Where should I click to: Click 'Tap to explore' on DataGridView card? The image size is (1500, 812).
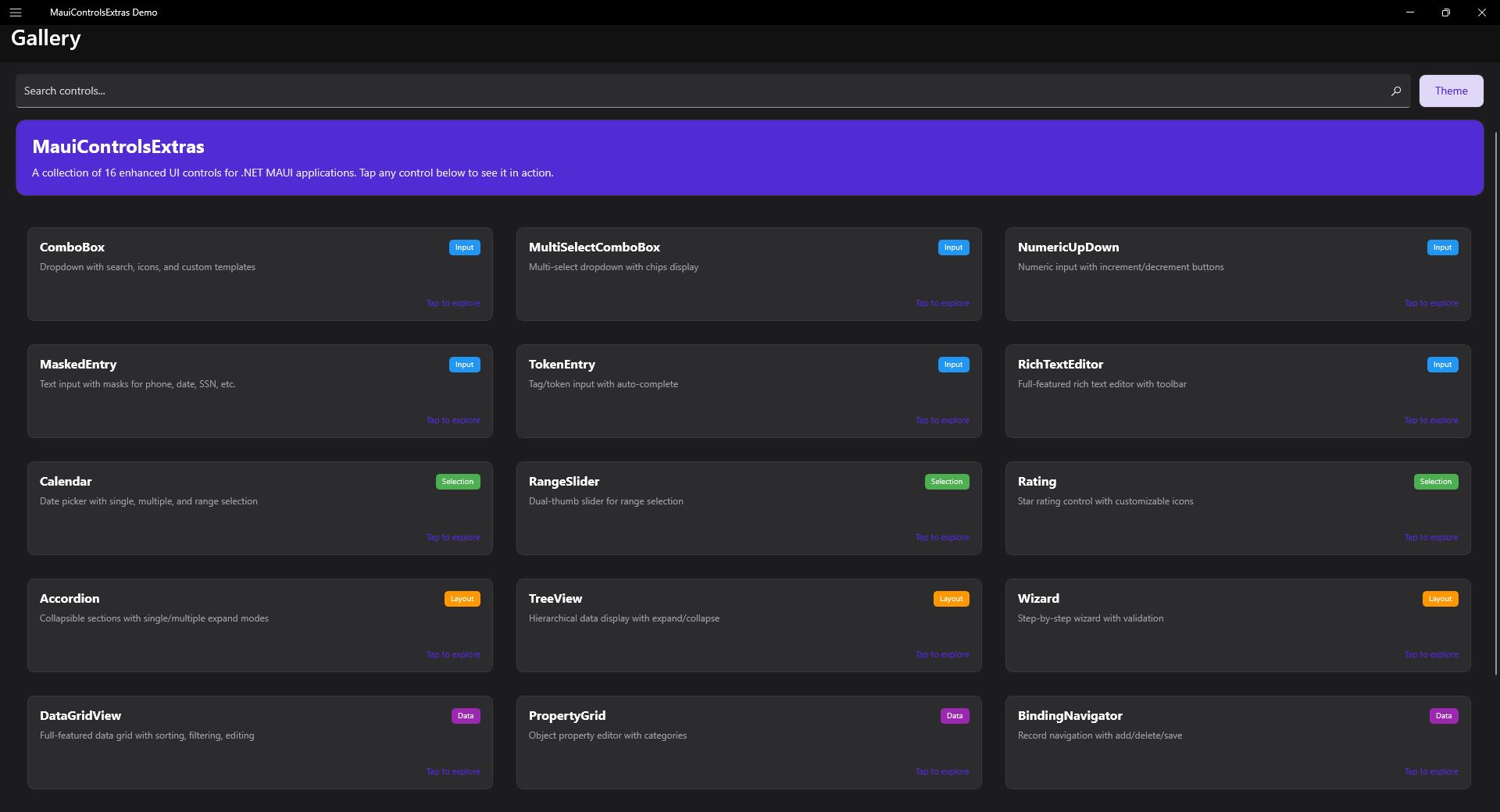coord(453,771)
